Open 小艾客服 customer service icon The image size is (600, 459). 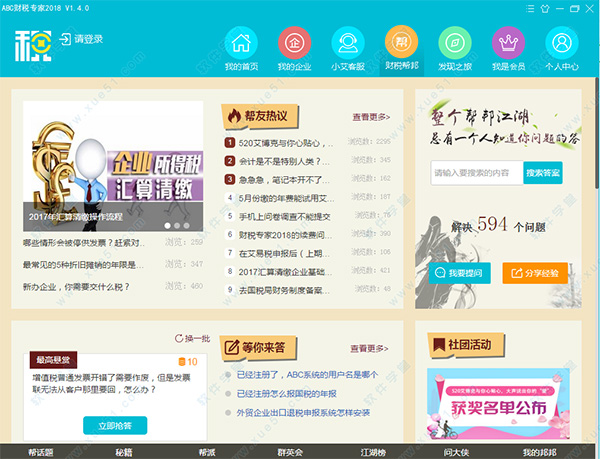tap(348, 43)
